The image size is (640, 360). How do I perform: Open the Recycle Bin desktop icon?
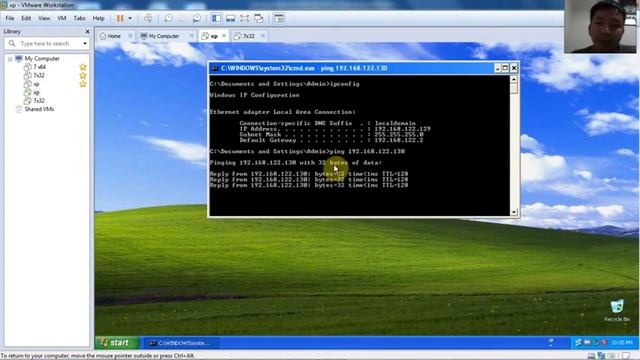click(x=617, y=311)
